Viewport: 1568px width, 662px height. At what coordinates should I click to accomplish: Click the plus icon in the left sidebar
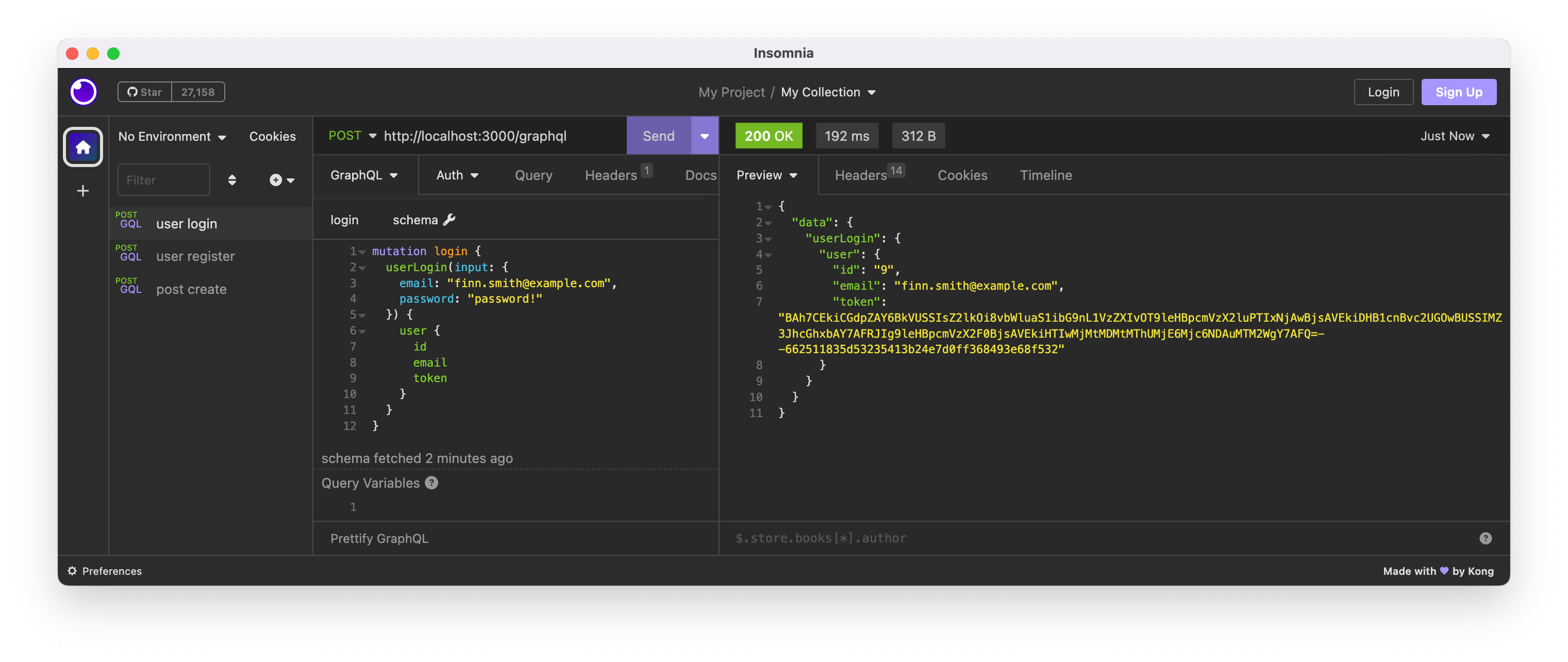coord(84,191)
